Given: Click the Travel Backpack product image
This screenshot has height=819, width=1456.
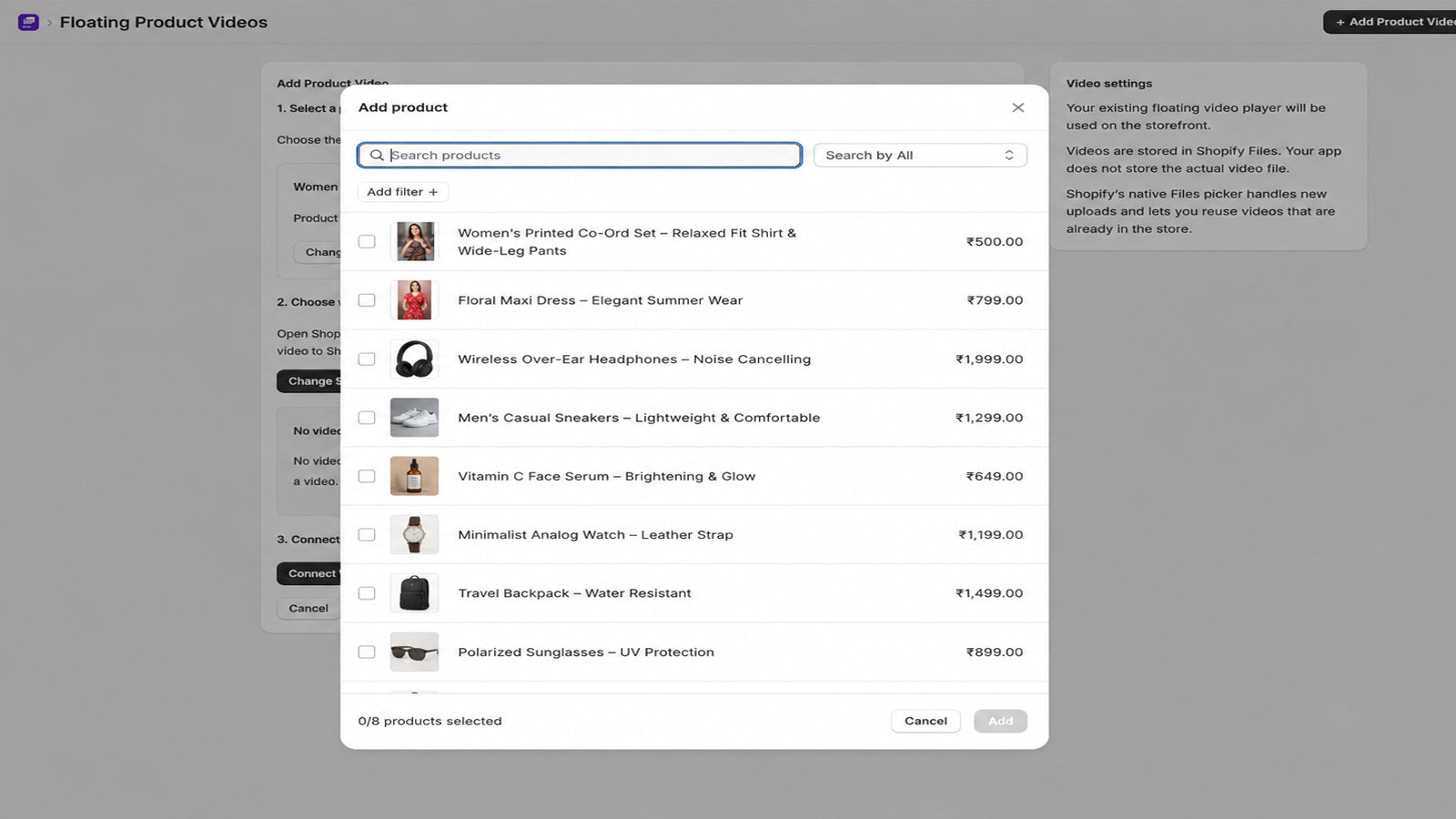Looking at the screenshot, I should 414,593.
